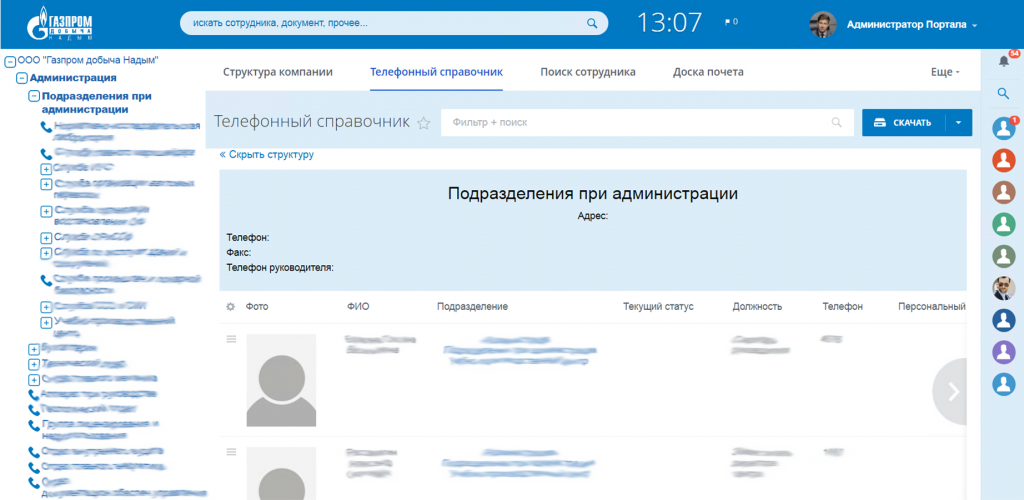Open the Доска почета tab
This screenshot has width=1024, height=500.
pyautogui.click(x=708, y=72)
